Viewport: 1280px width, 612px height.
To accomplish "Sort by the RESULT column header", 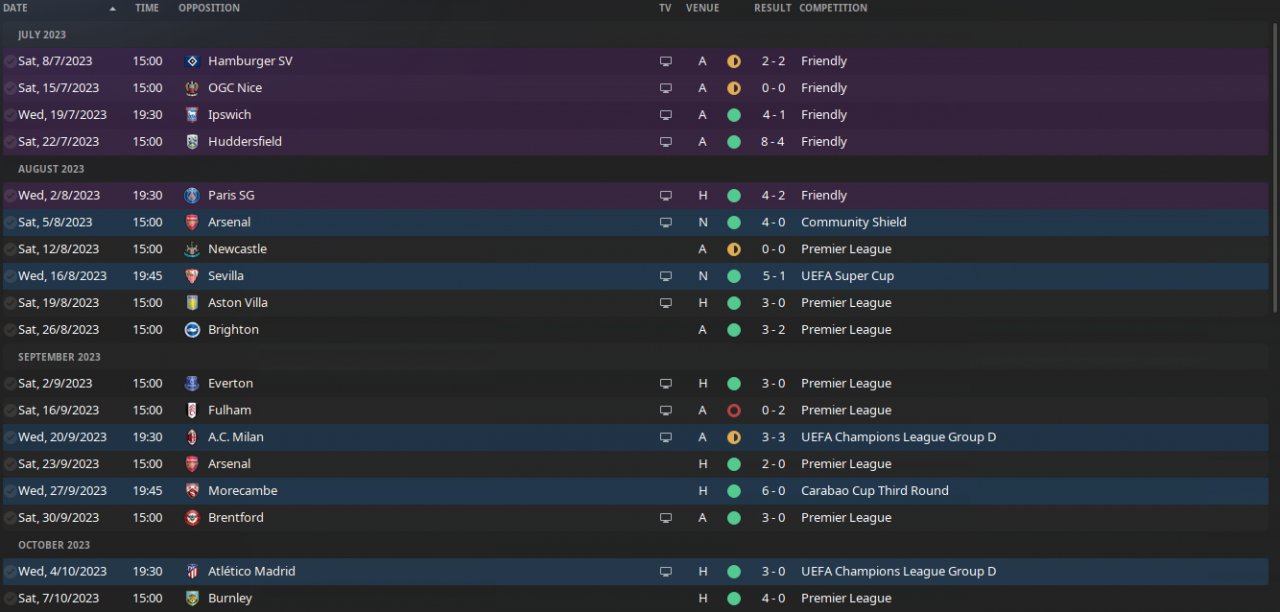I will point(773,8).
